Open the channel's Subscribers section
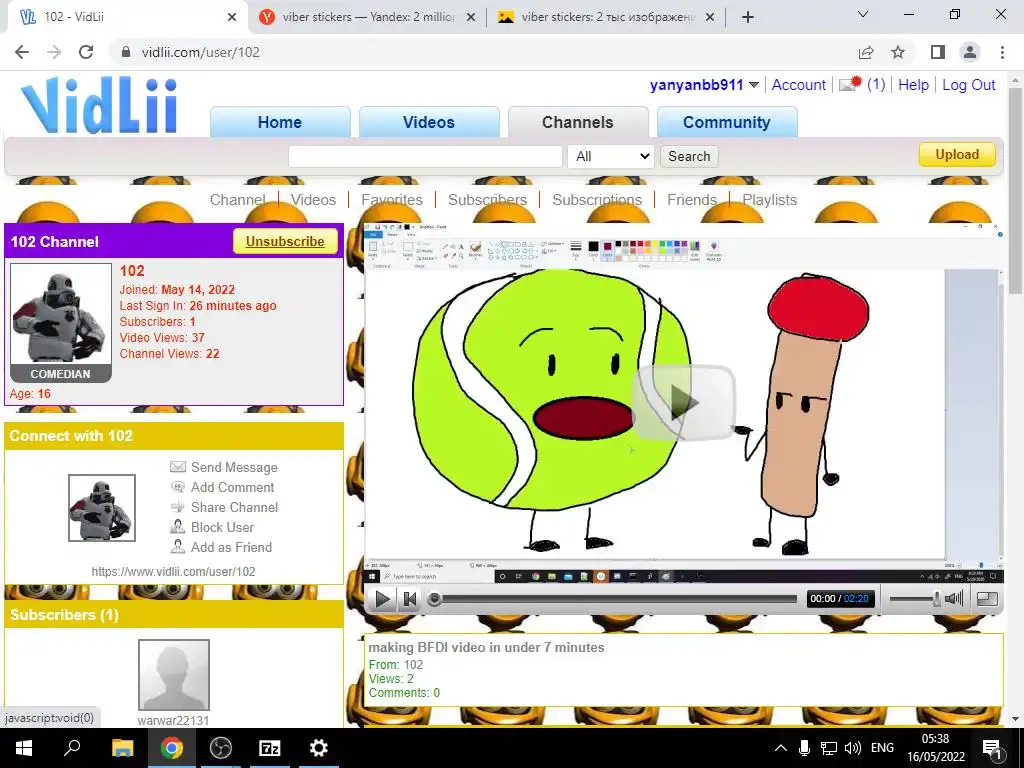Screen dimensions: 1024x768 click(x=487, y=200)
